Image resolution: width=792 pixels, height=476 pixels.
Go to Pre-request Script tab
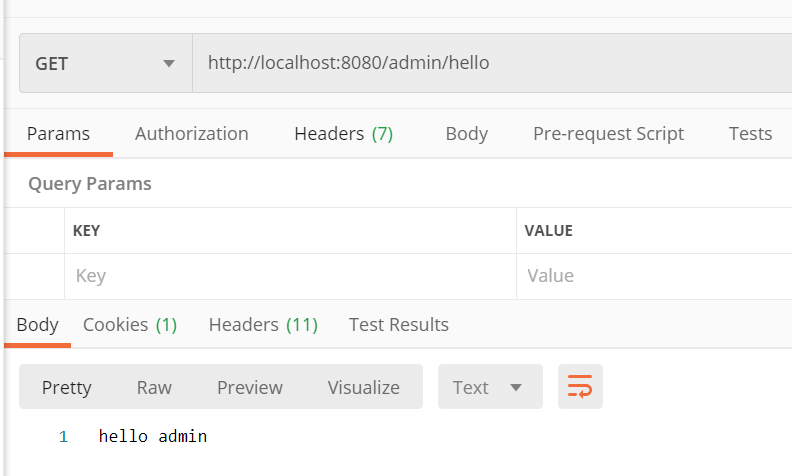(608, 134)
